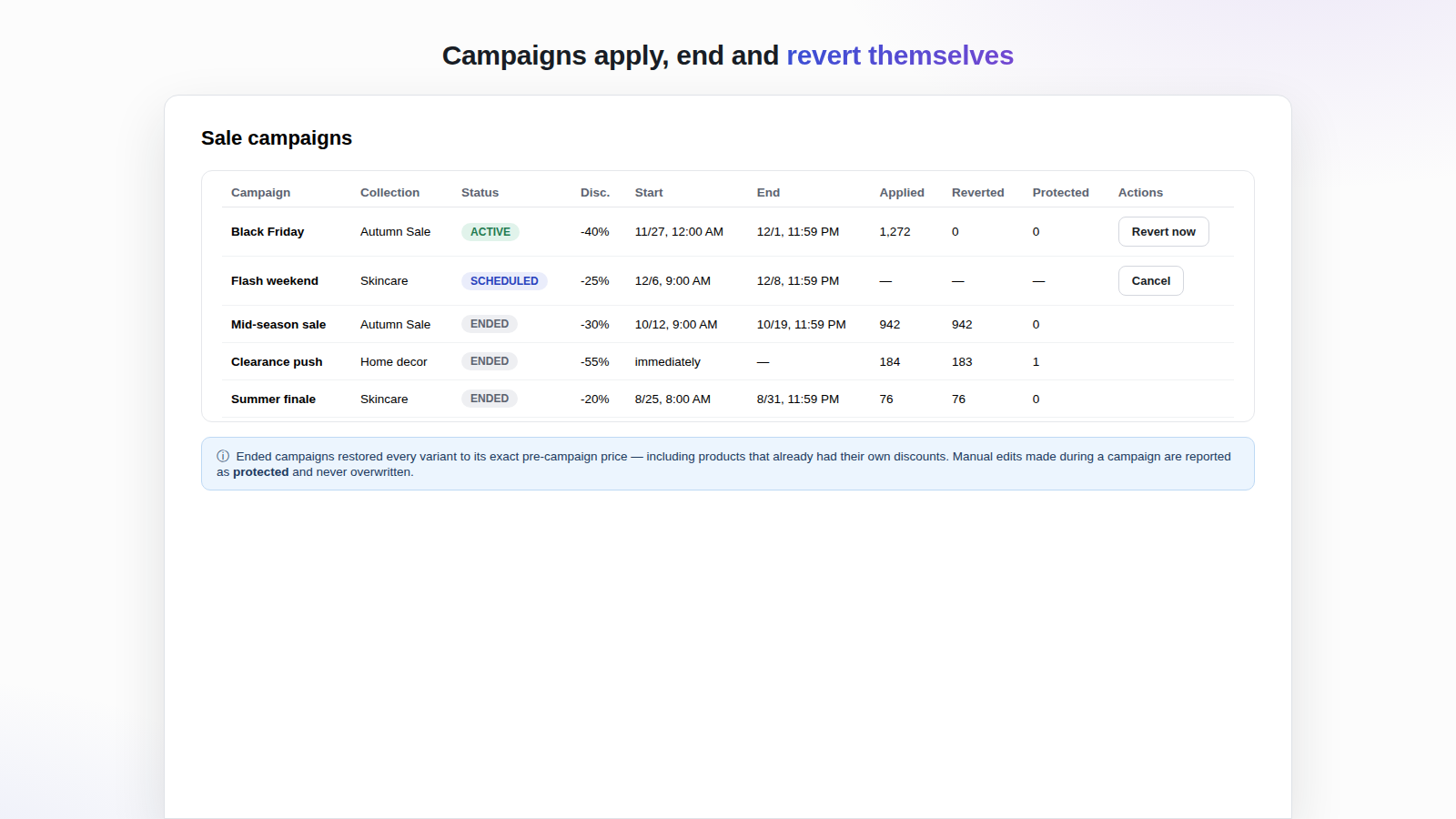
Task: Click the End column header
Action: coord(768,193)
